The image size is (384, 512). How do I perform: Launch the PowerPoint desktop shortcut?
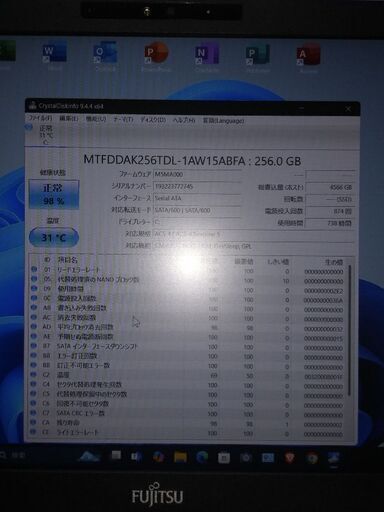[156, 57]
